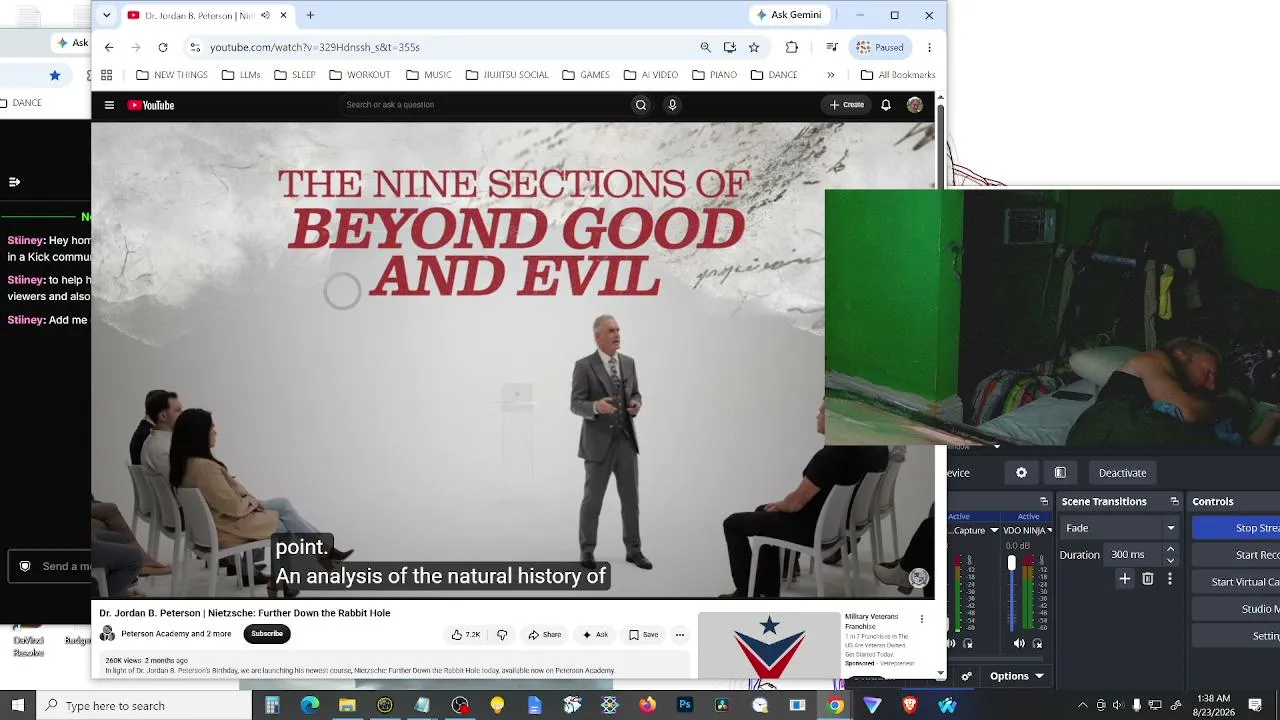The height and width of the screenshot is (720, 1280).
Task: Go back in Chrome history
Action: [x=109, y=47]
